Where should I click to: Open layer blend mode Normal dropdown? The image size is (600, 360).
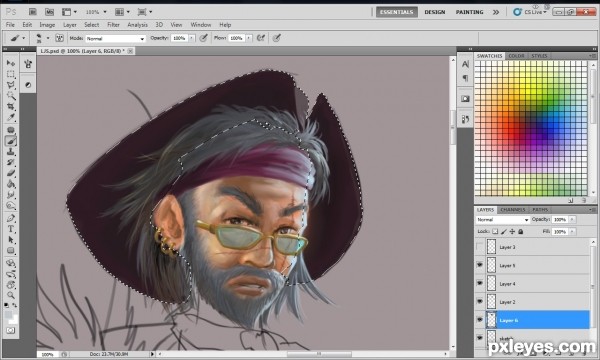click(x=502, y=220)
